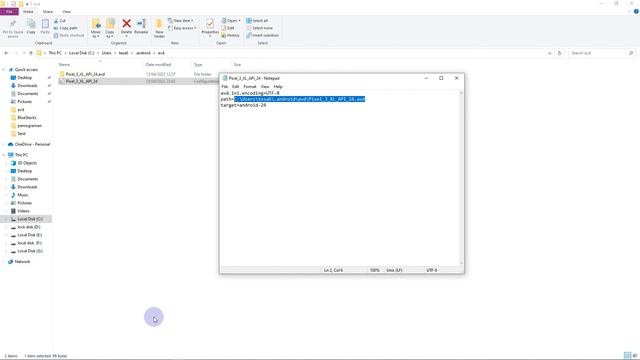Image resolution: width=640 pixels, height=360 pixels.
Task: Open the Copy to menu
Action: pos(110,28)
